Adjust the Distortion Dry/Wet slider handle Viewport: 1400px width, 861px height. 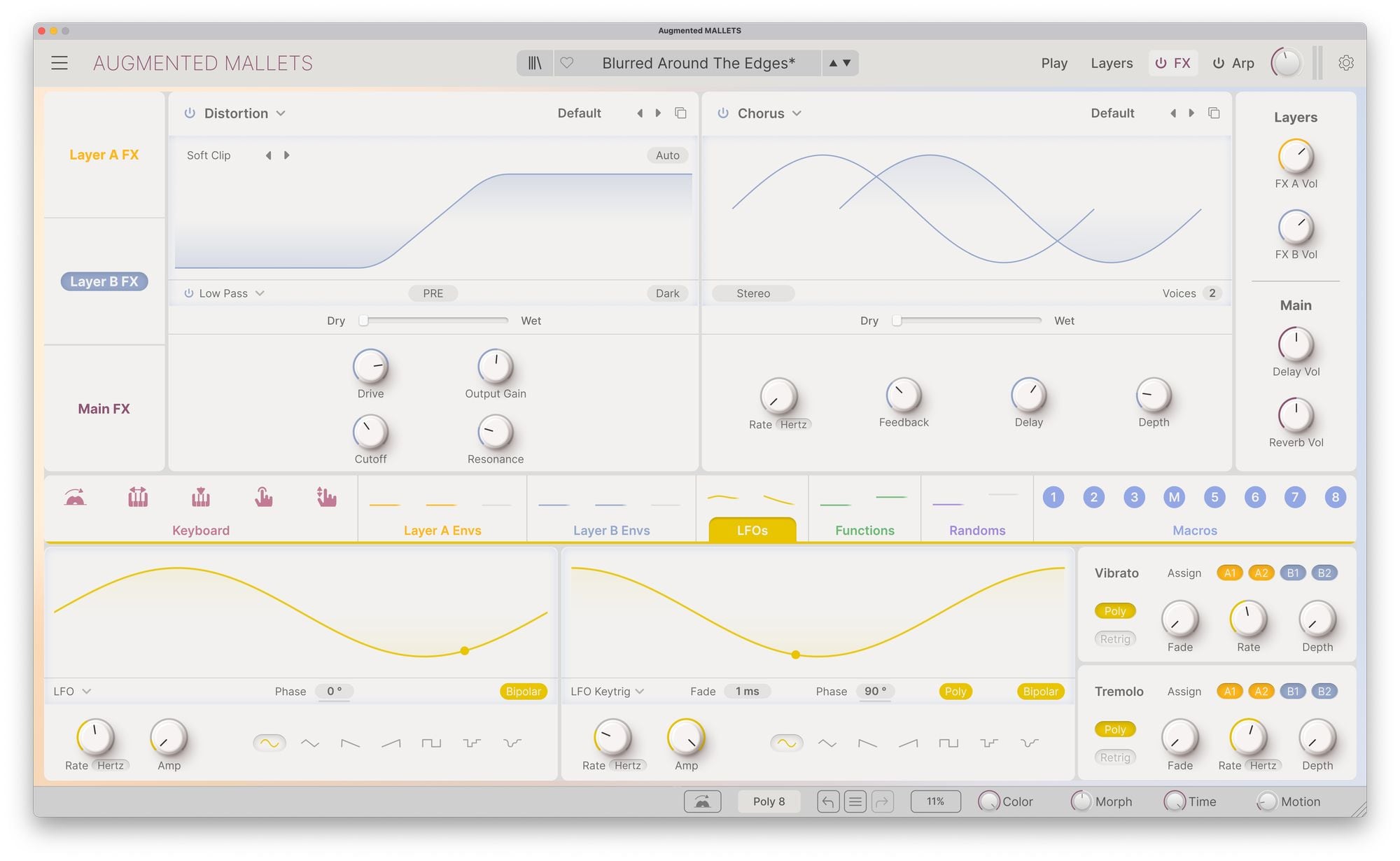[x=363, y=321]
